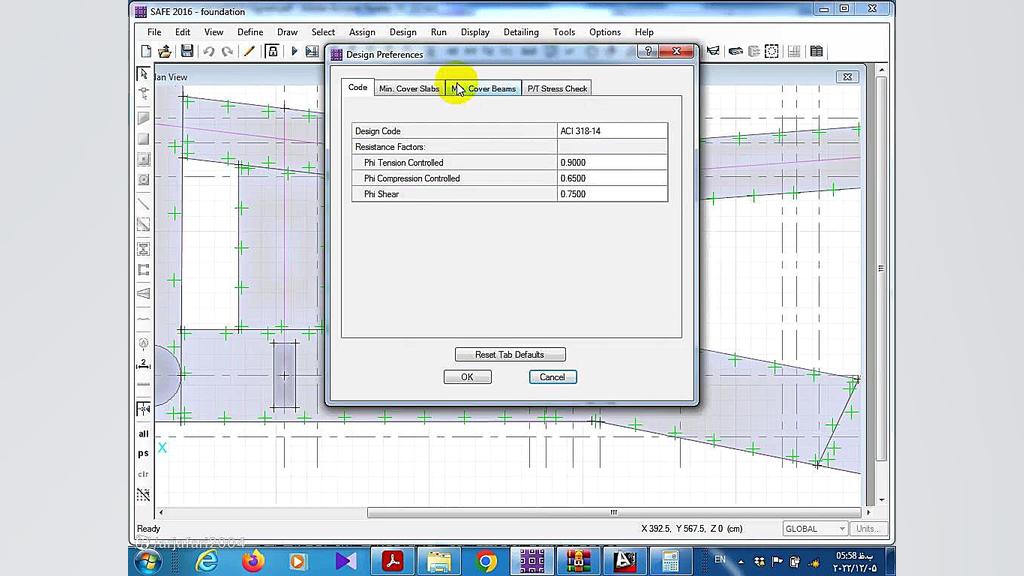1024x576 pixels.
Task: Open Adobe Acrobat from the taskbar
Action: tap(392, 561)
